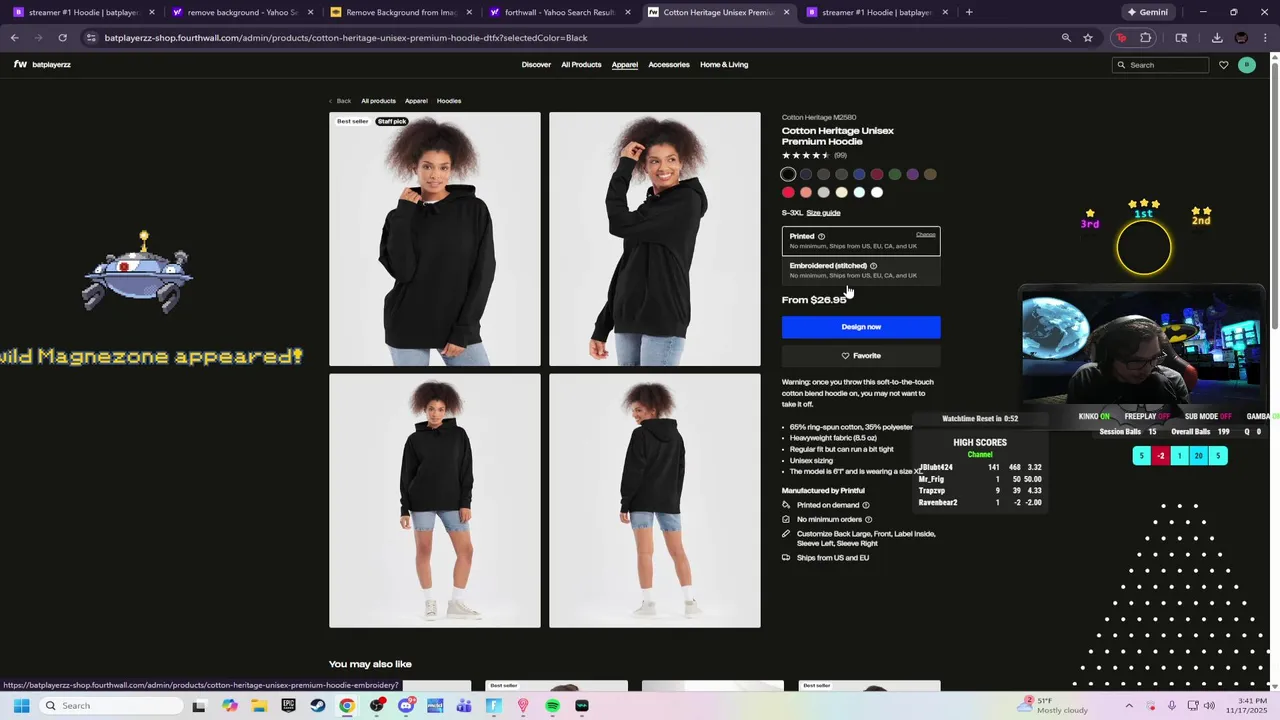Open the Home & Living menu
The image size is (1280, 720).
[724, 65]
